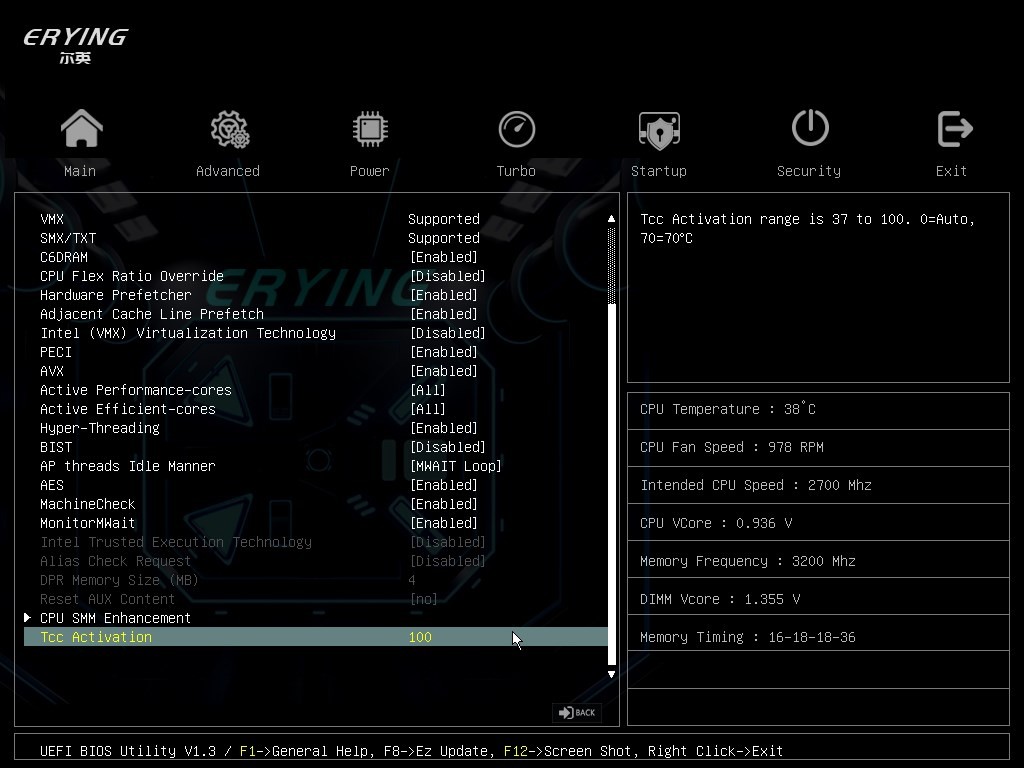Open the Main home icon

[x=81, y=130]
